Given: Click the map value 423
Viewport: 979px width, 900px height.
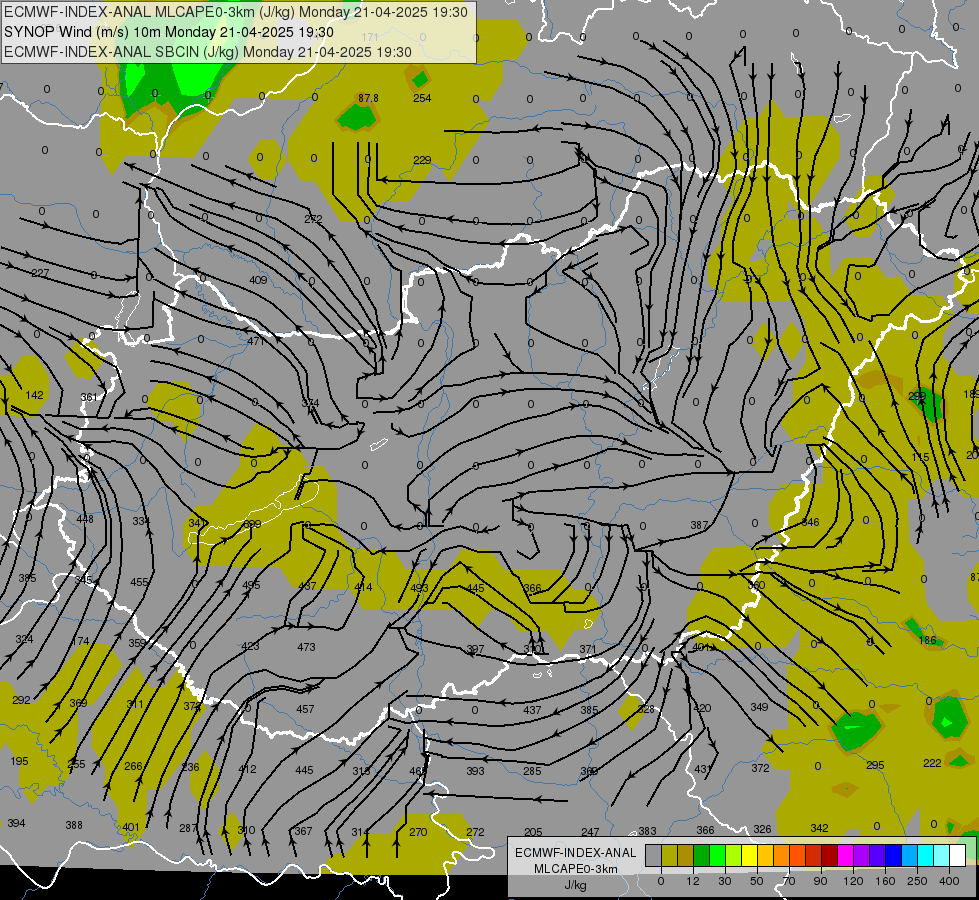Looking at the screenshot, I should point(250,646).
